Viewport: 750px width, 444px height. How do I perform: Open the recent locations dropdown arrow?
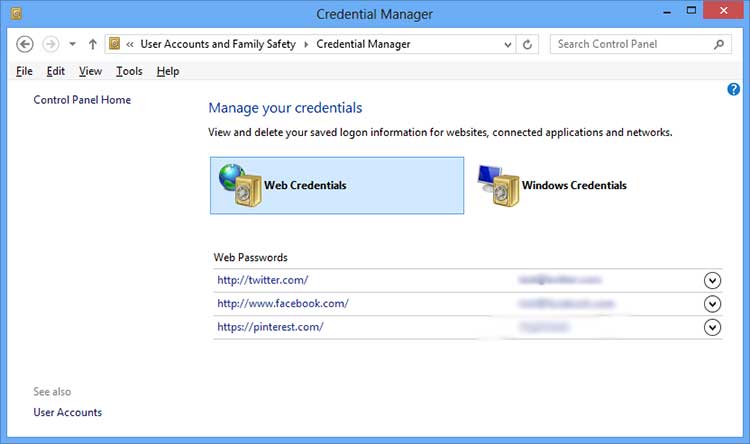[x=72, y=44]
